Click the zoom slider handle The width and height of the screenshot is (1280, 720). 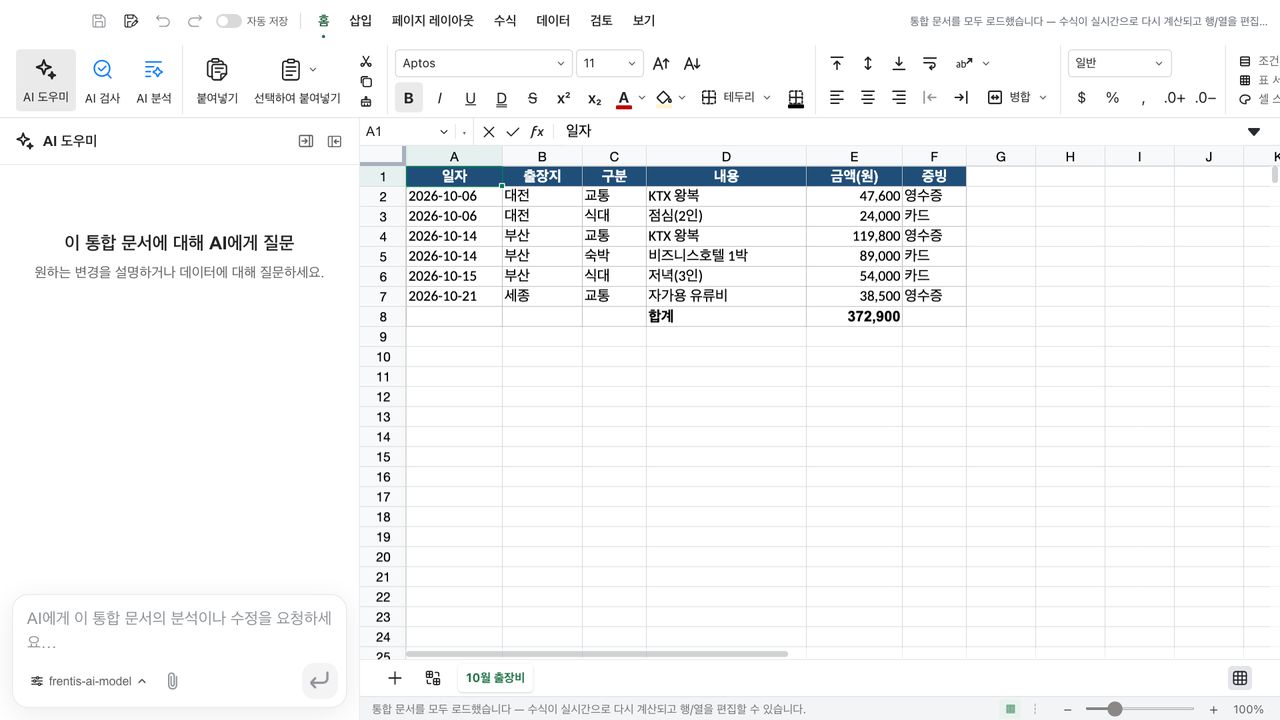[1114, 709]
